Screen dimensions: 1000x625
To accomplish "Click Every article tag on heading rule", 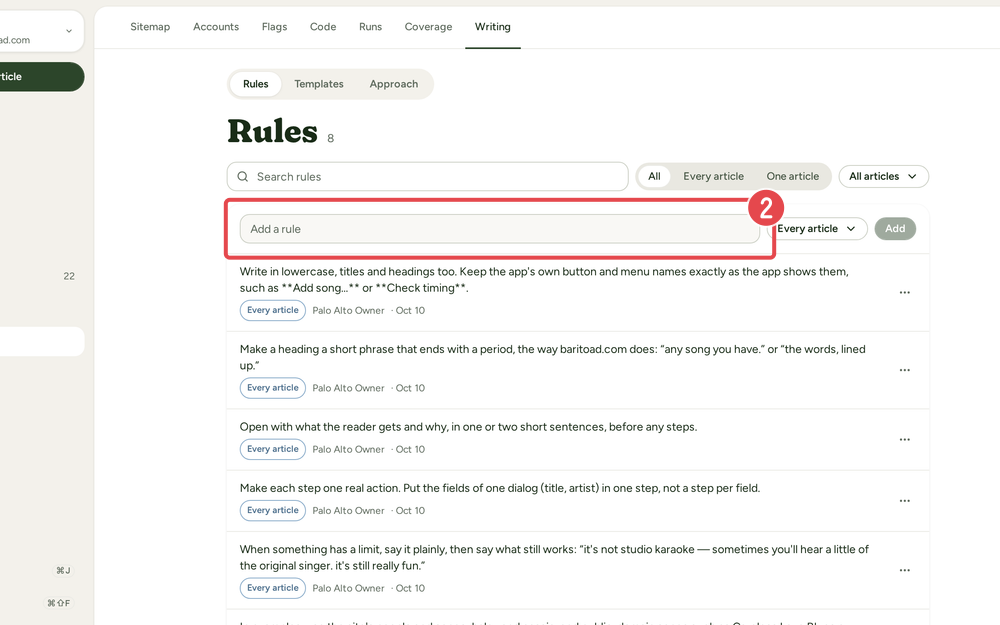I will (272, 388).
